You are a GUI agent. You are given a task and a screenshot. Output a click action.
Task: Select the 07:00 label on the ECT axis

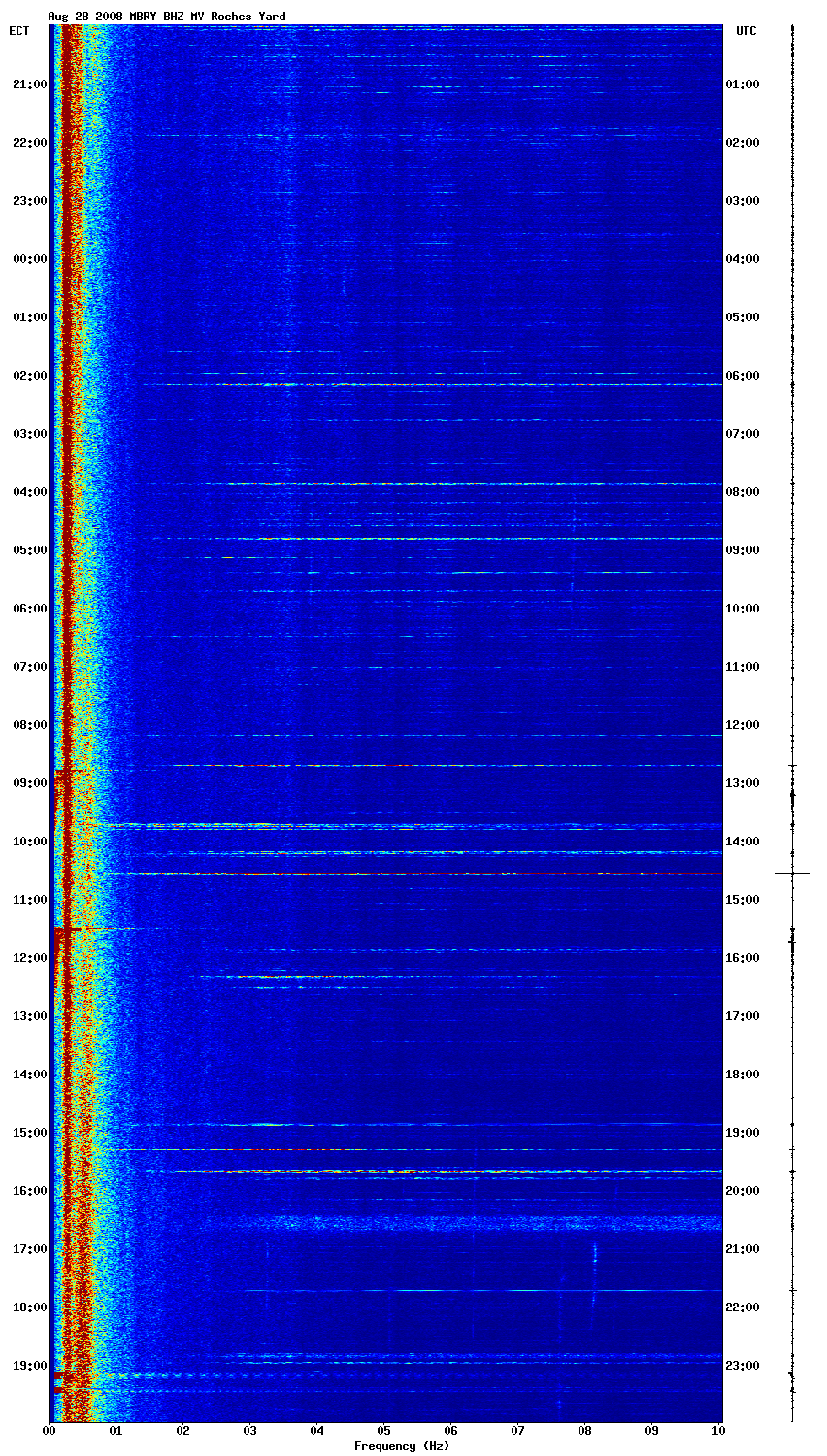coord(30,667)
